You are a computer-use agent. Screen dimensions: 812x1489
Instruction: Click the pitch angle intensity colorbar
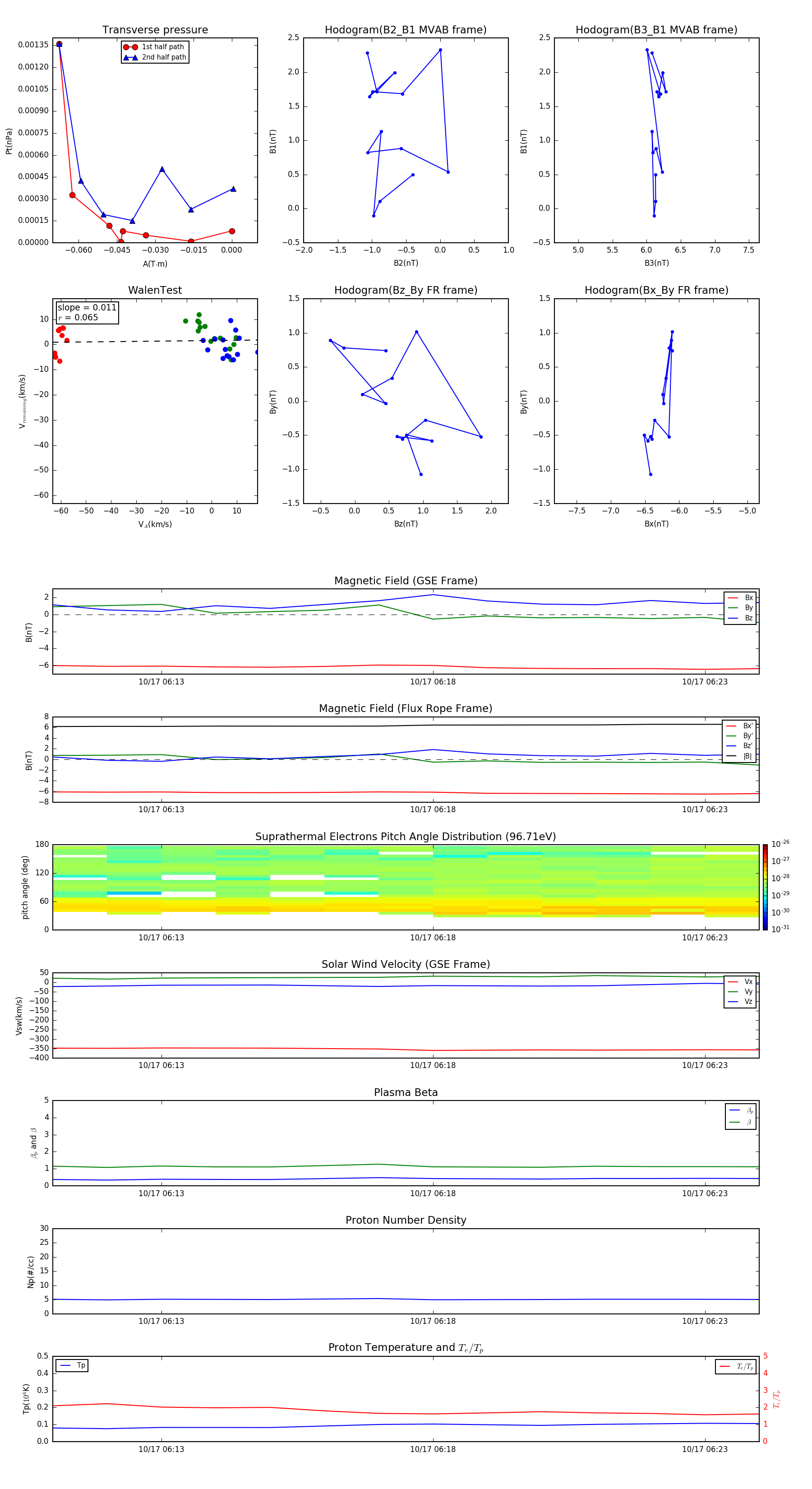765,887
